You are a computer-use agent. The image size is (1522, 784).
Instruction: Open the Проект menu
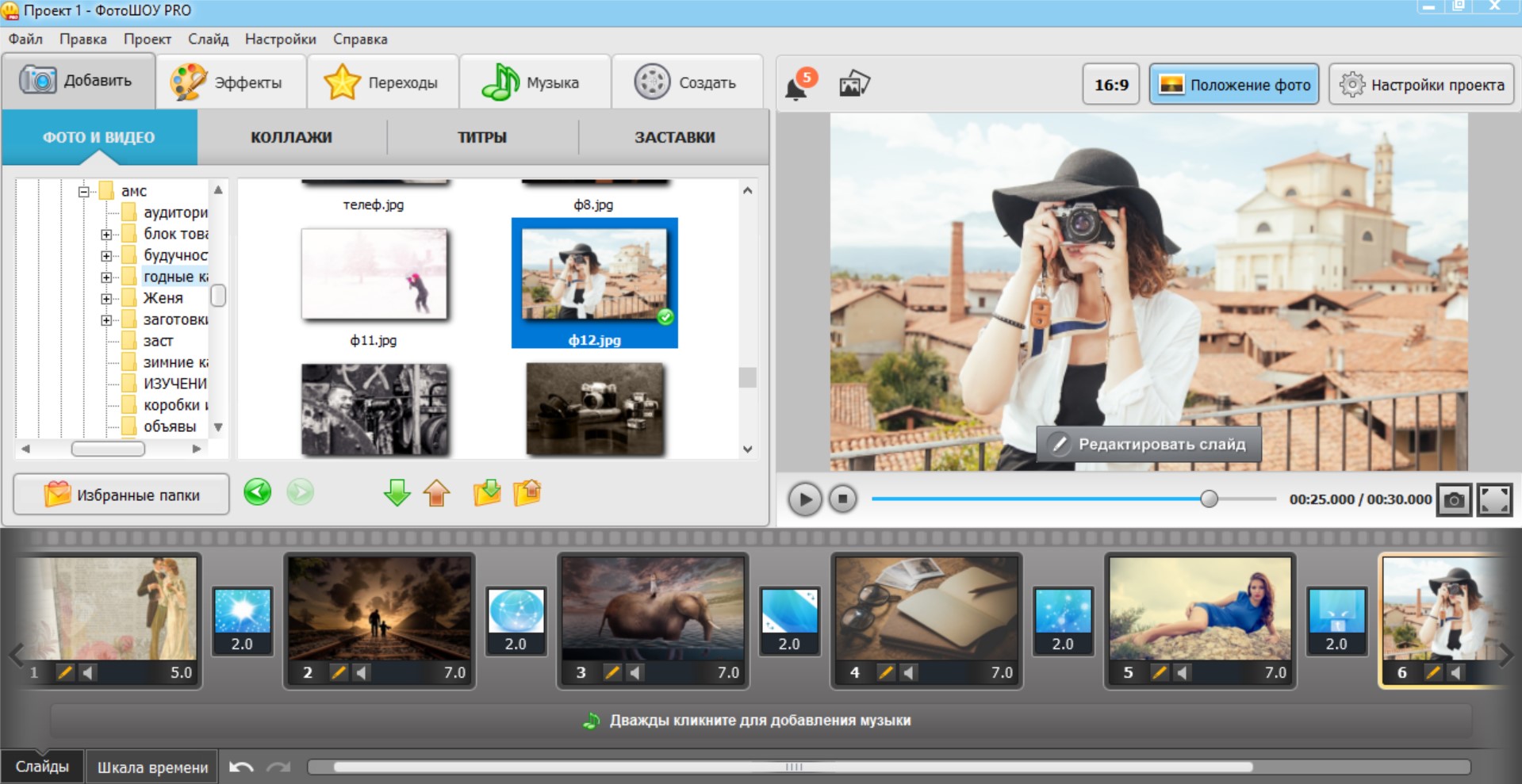147,39
